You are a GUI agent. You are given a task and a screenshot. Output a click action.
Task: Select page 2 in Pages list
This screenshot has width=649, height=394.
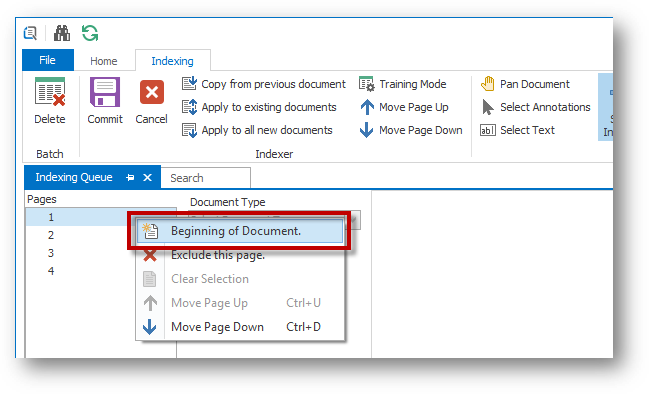tap(50, 235)
